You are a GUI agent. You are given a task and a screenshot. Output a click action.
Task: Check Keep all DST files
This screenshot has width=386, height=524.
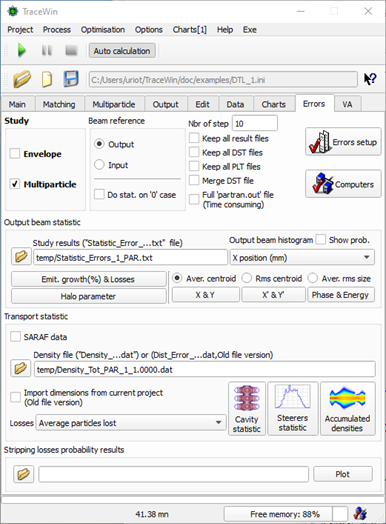194,152
